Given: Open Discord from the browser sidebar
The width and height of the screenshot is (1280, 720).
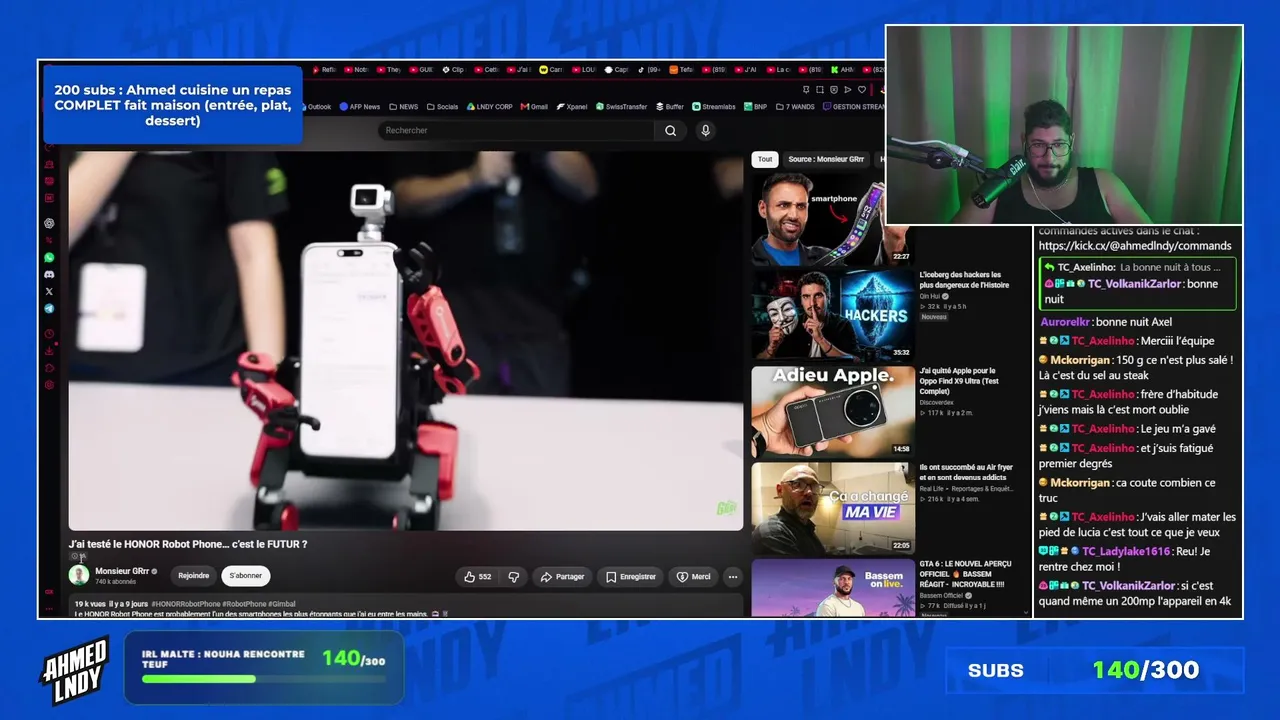Looking at the screenshot, I should 49,274.
